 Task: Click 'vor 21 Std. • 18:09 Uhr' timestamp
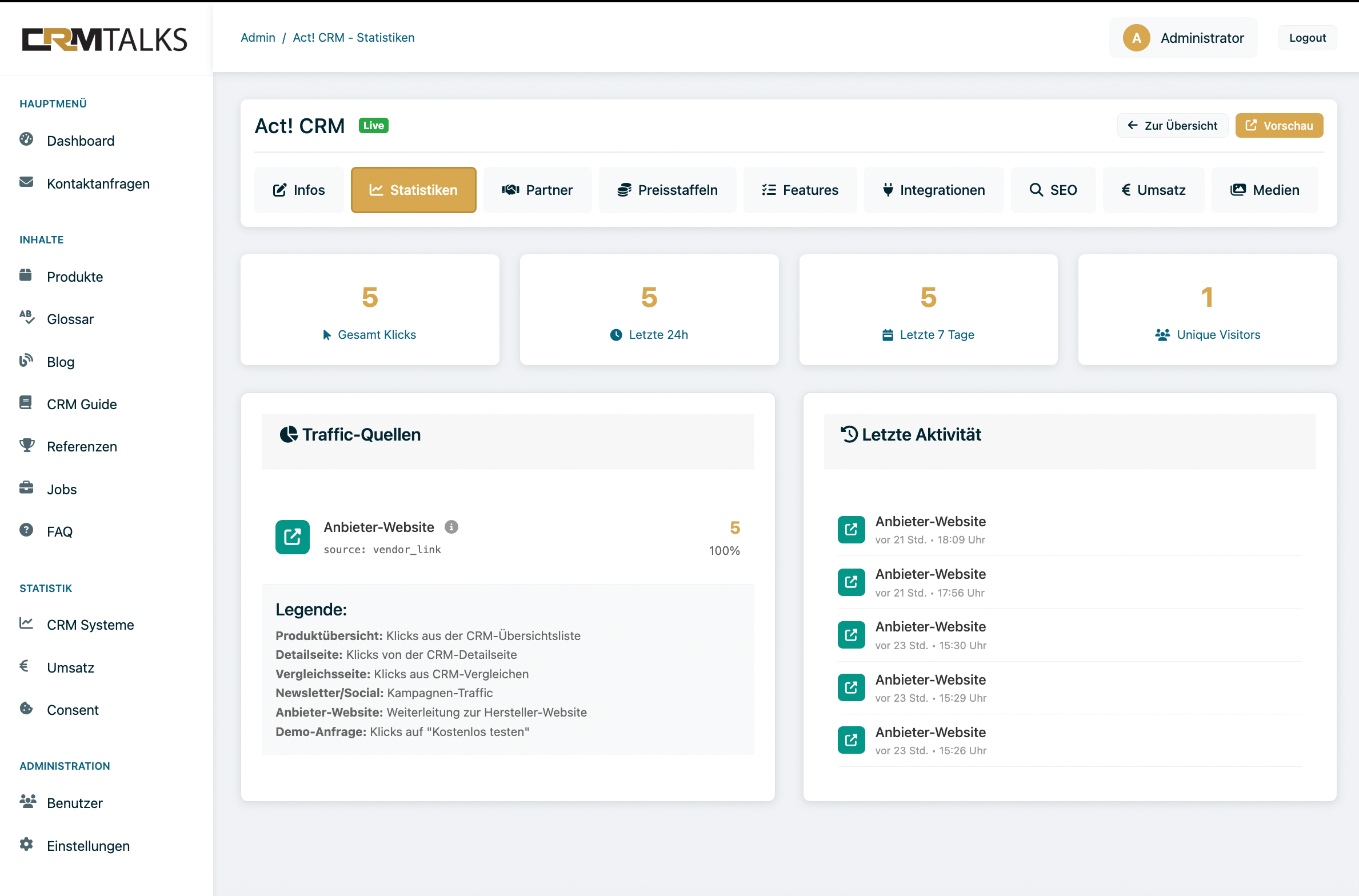930,540
